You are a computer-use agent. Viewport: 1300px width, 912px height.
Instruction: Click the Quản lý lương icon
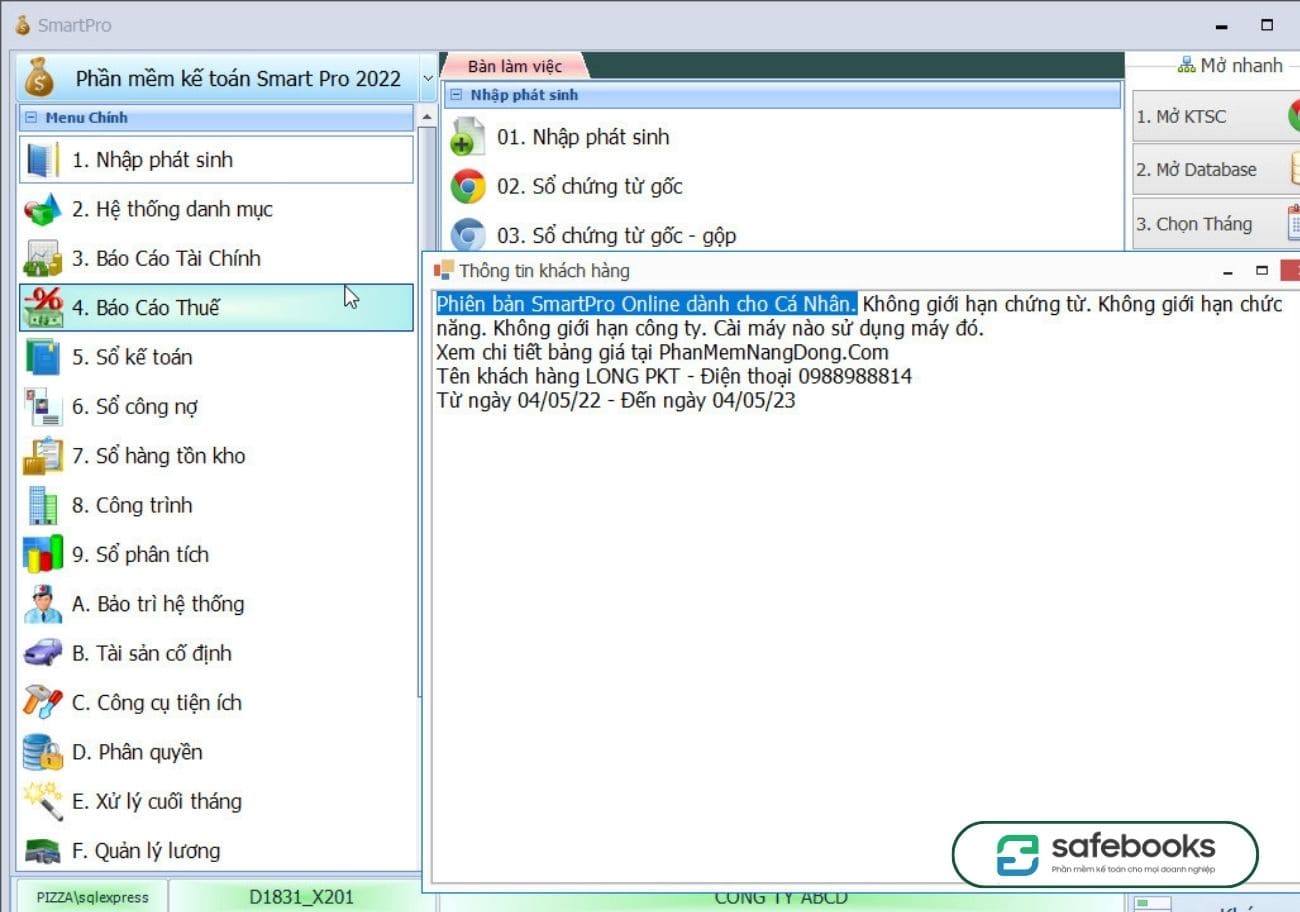[x=42, y=850]
